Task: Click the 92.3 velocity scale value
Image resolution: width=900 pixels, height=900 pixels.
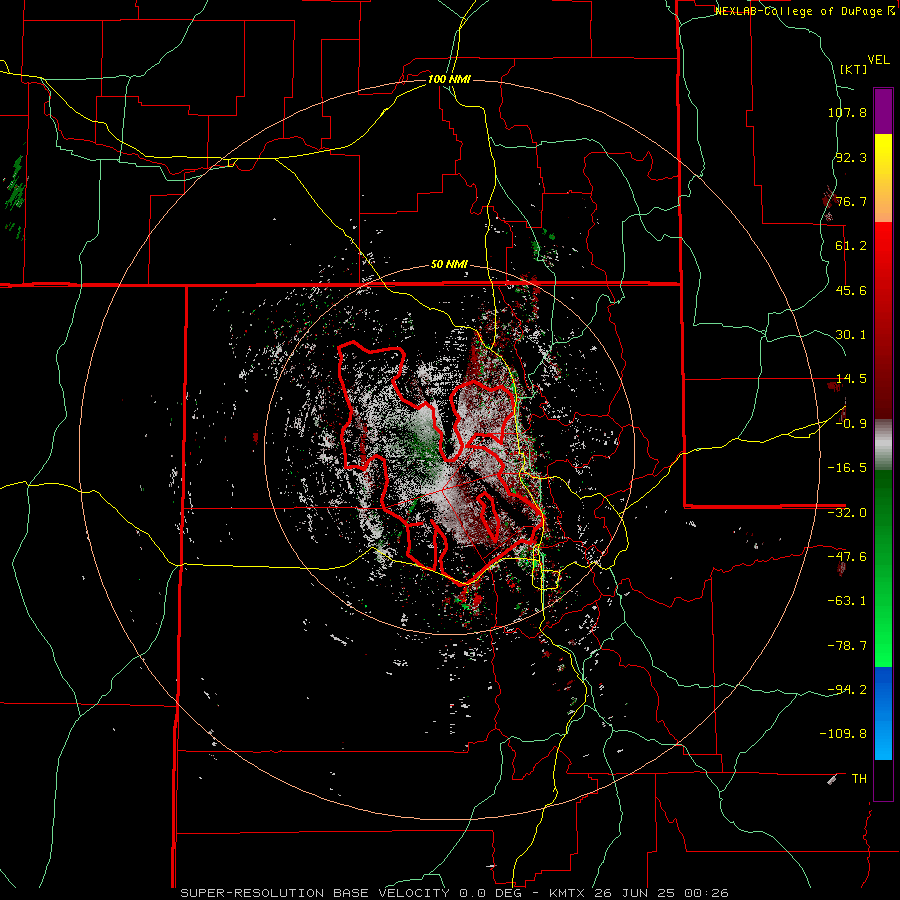Action: pos(851,157)
